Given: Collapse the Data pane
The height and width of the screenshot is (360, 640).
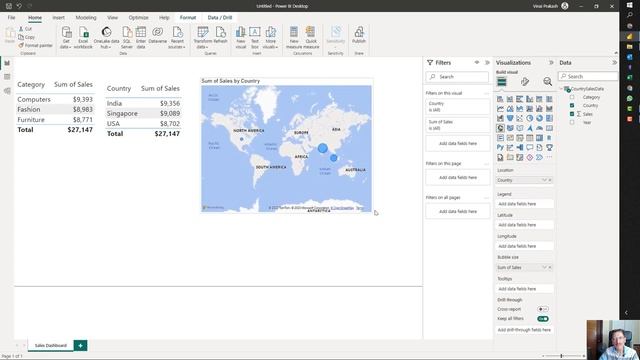Looking at the screenshot, I should pos(614,62).
